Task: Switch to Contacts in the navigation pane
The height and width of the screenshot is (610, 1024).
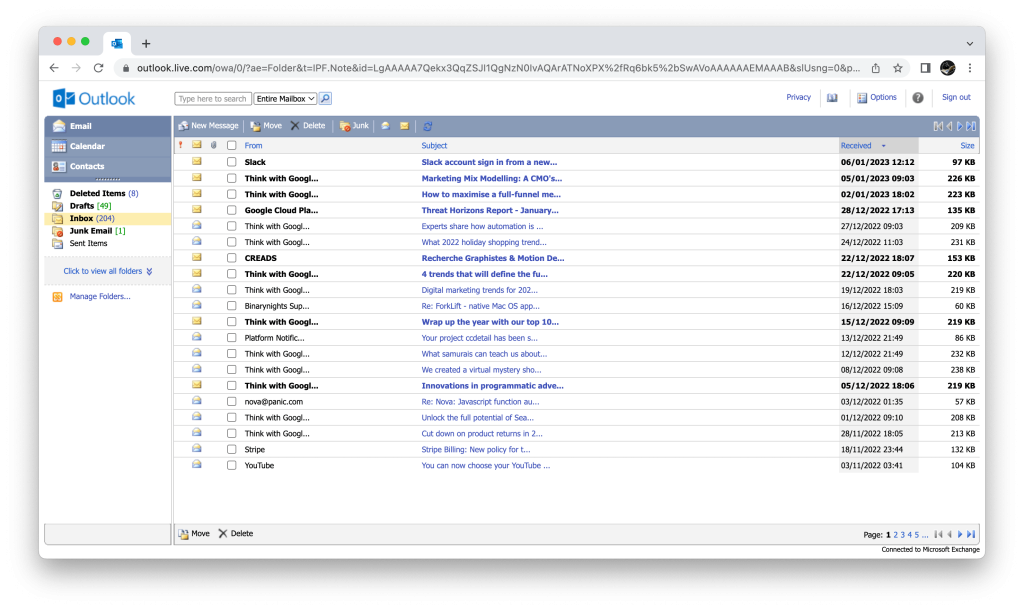Action: click(x=87, y=166)
